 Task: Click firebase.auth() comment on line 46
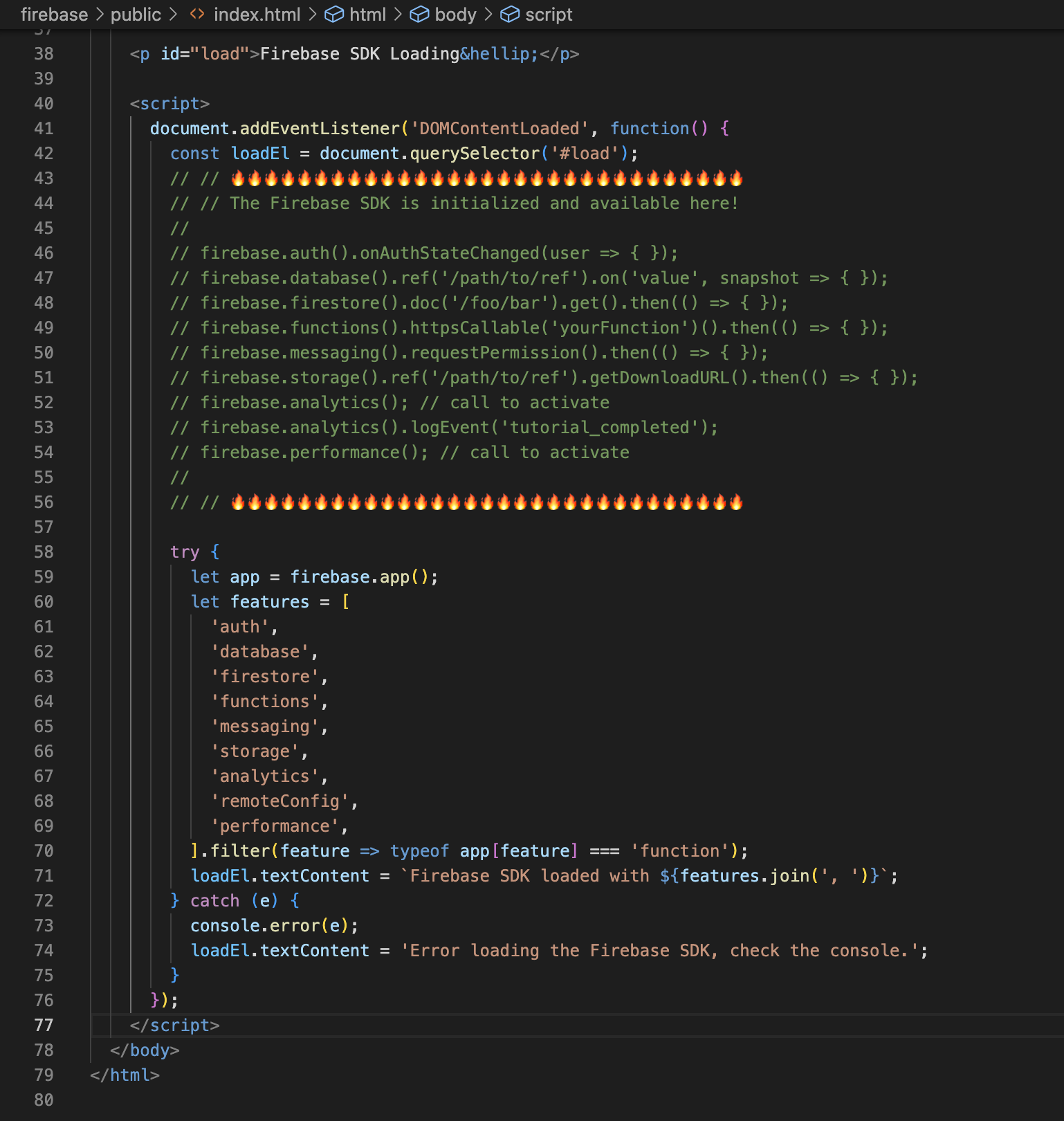424,253
